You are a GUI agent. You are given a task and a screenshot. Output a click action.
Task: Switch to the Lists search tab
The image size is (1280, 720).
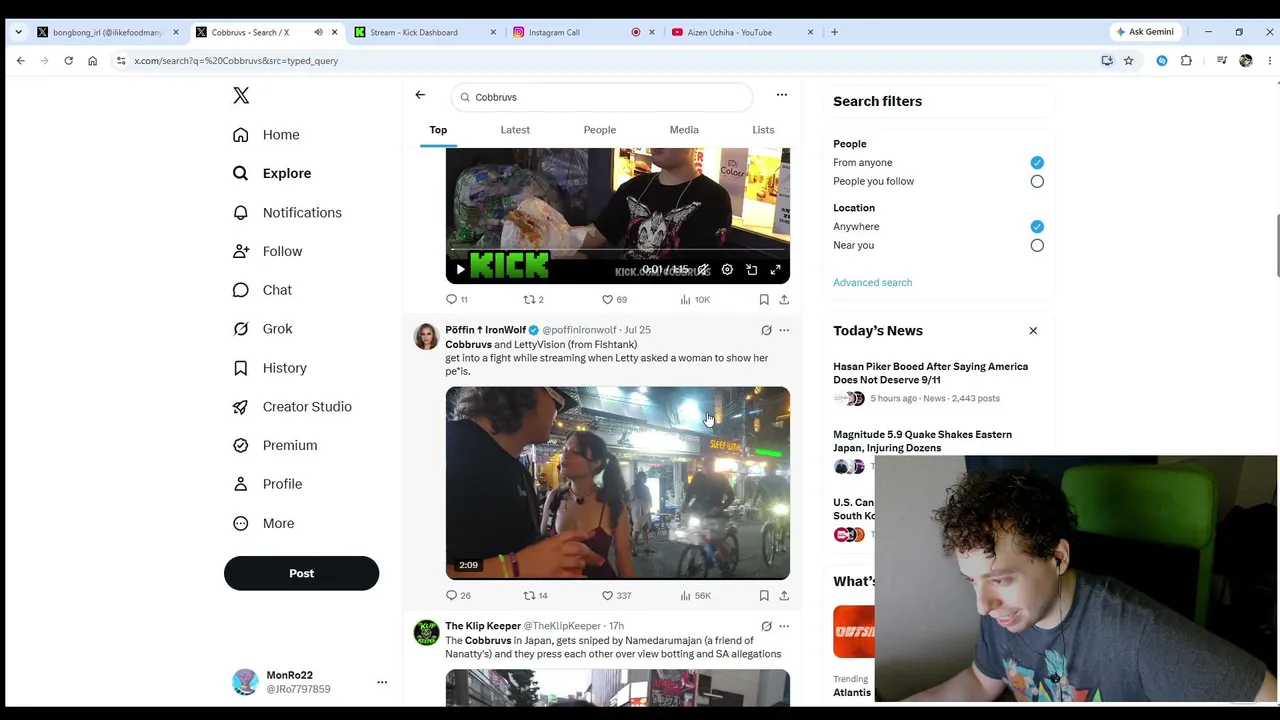763,130
